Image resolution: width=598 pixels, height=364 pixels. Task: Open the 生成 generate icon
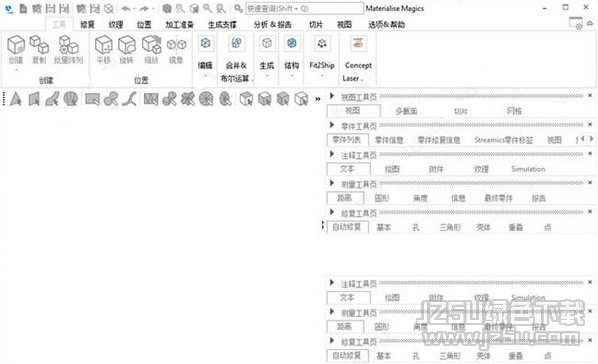pos(267,43)
